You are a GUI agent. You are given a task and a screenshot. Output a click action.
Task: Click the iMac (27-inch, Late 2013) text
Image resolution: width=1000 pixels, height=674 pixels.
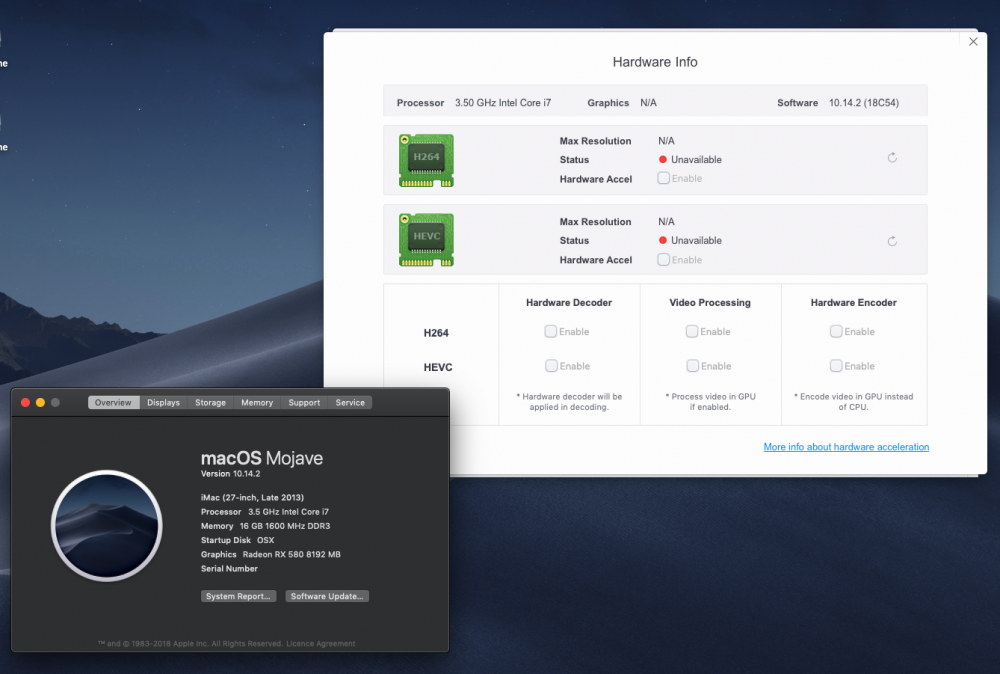click(x=253, y=497)
